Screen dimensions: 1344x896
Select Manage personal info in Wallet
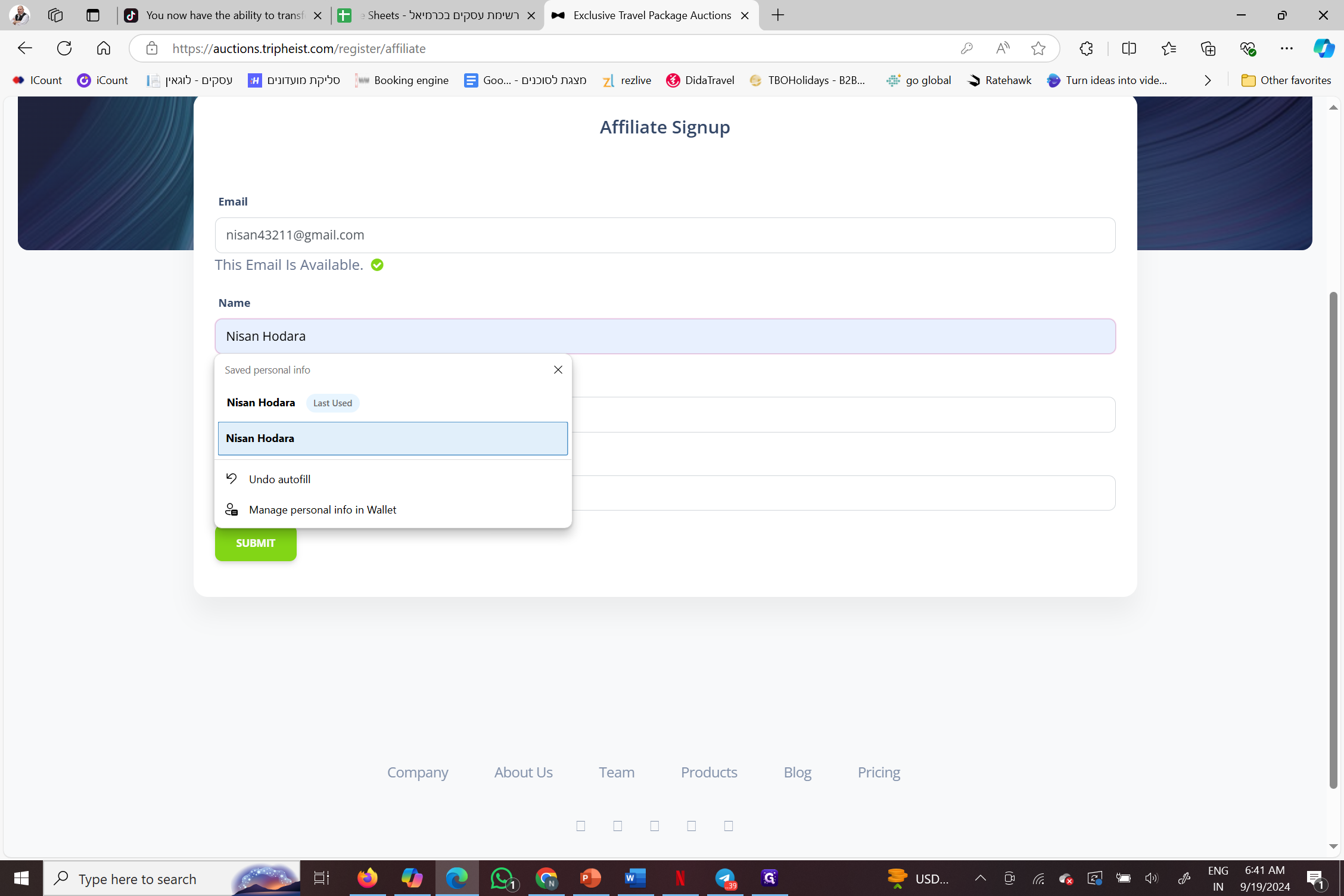[x=322, y=509]
